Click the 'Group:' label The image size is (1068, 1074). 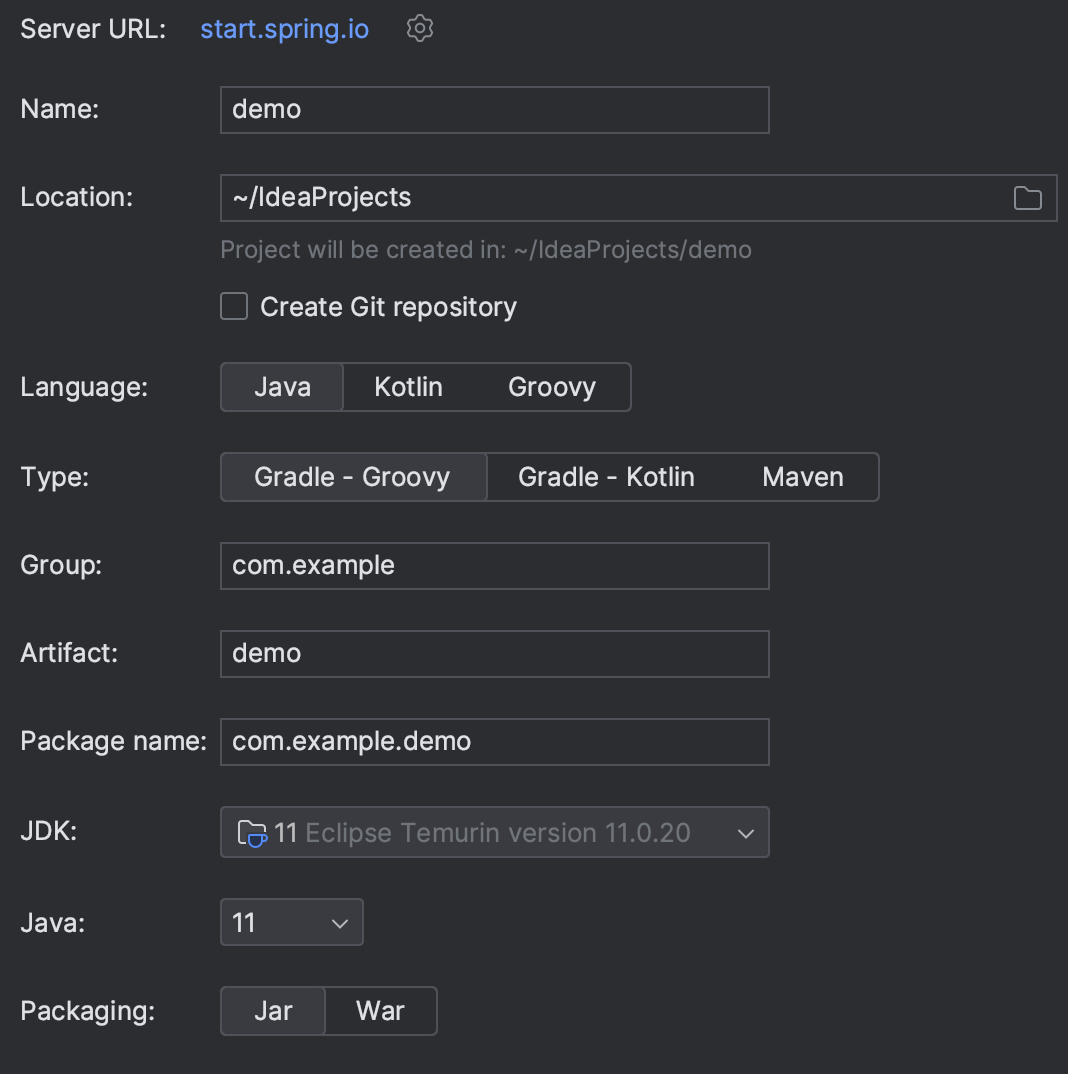(61, 565)
